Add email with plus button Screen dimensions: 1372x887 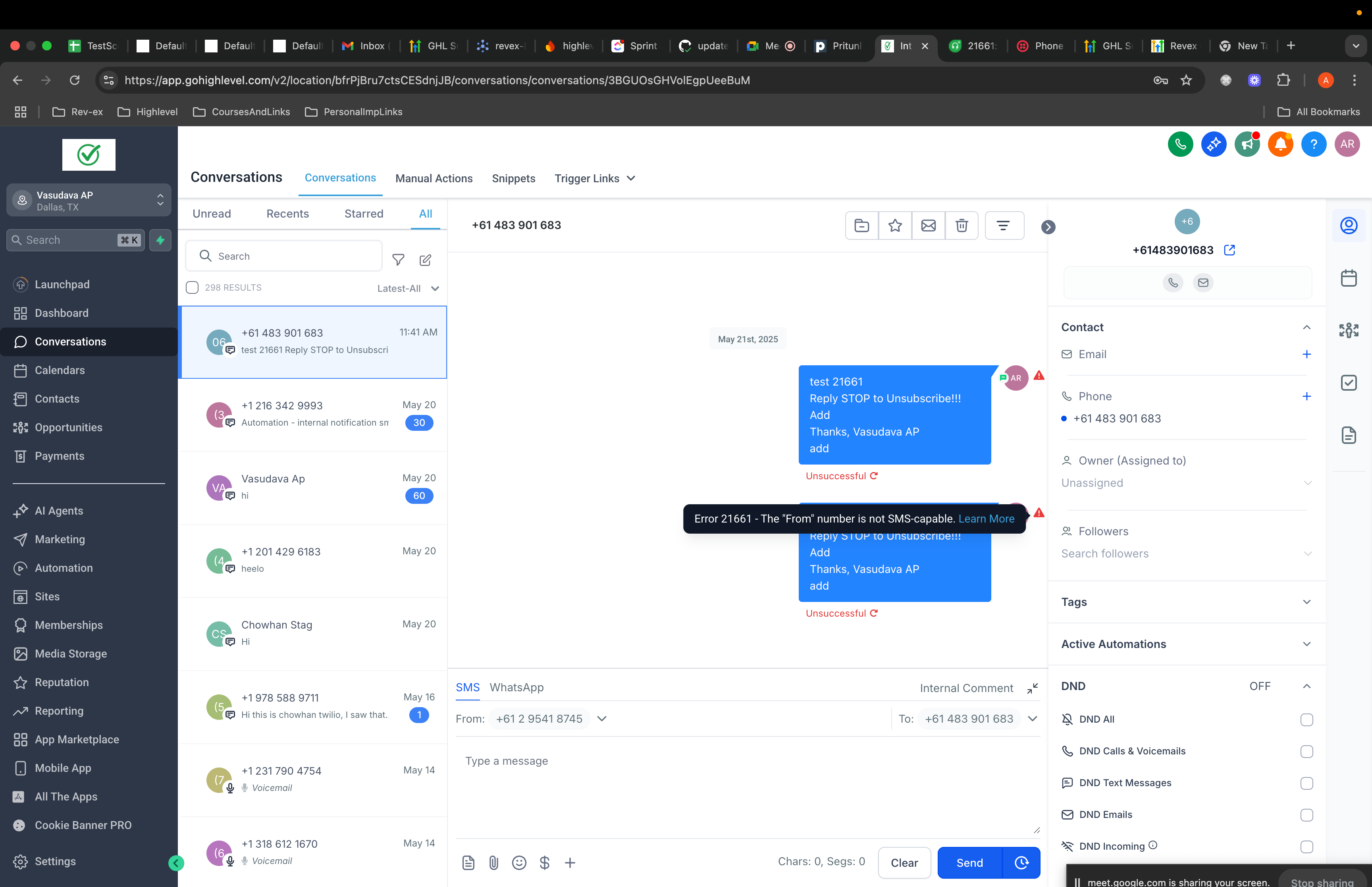(x=1306, y=354)
